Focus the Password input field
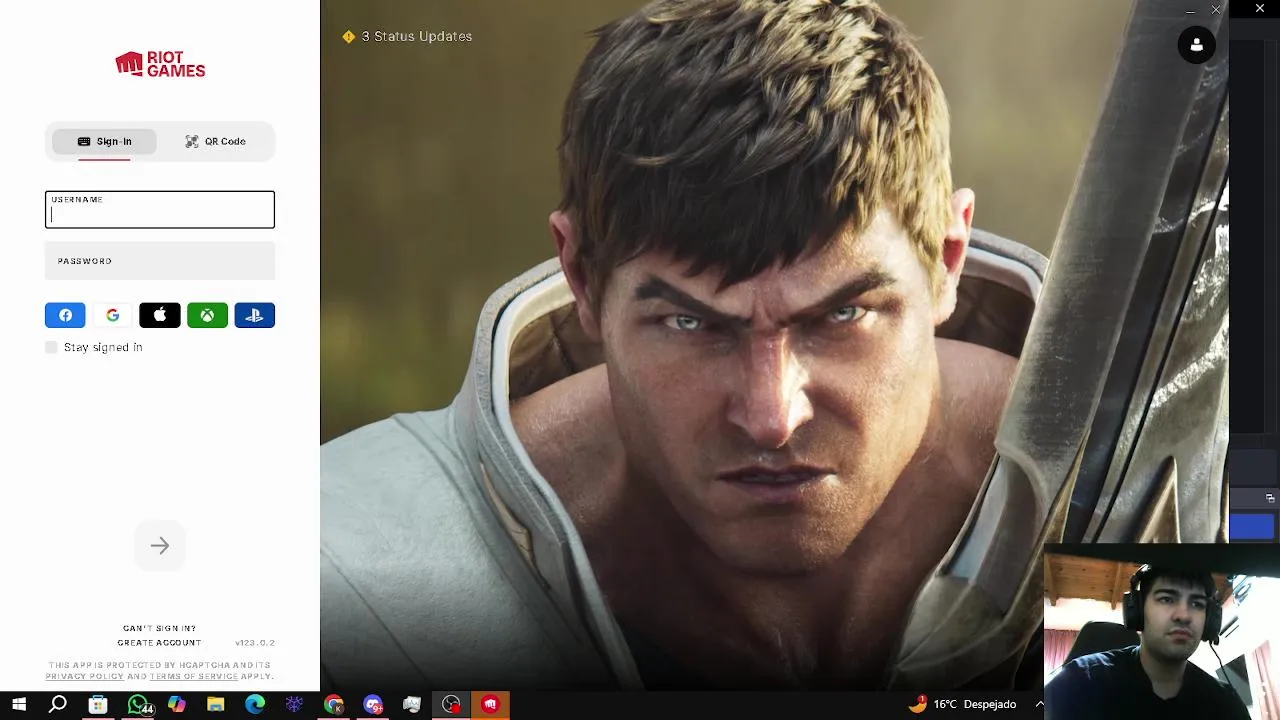The width and height of the screenshot is (1280, 720). click(x=160, y=261)
